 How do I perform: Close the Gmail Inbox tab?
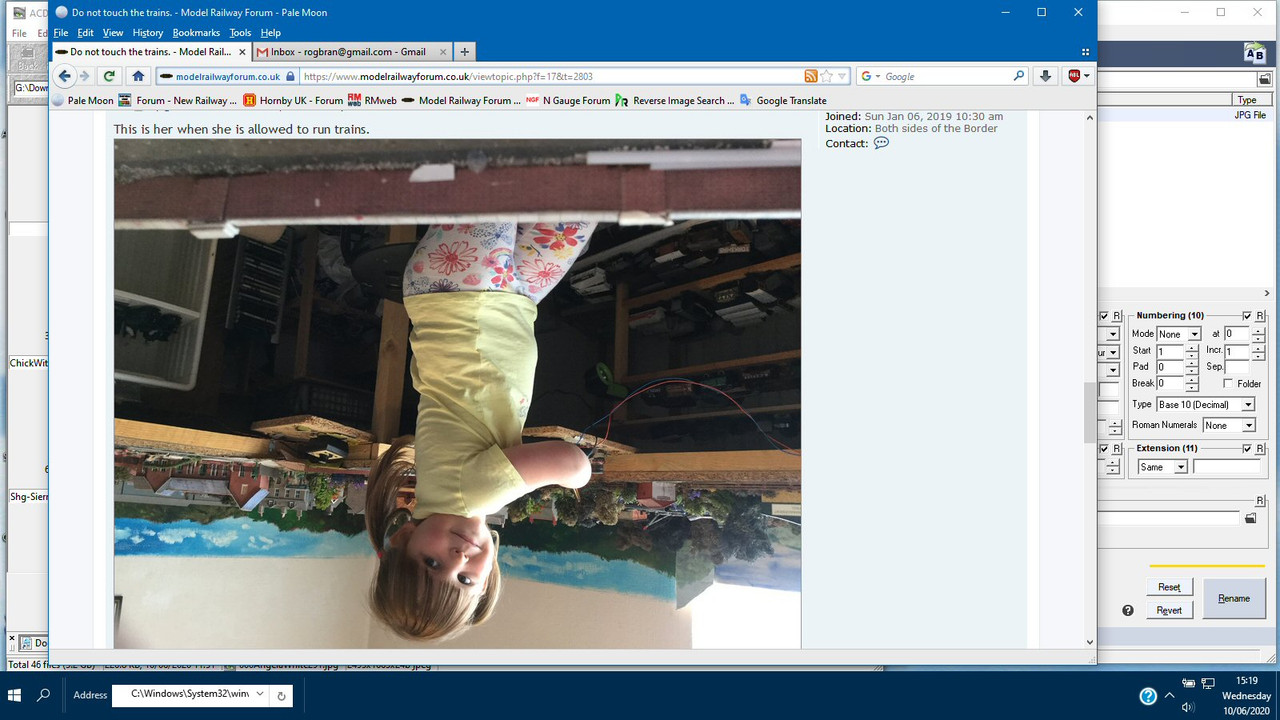click(441, 52)
